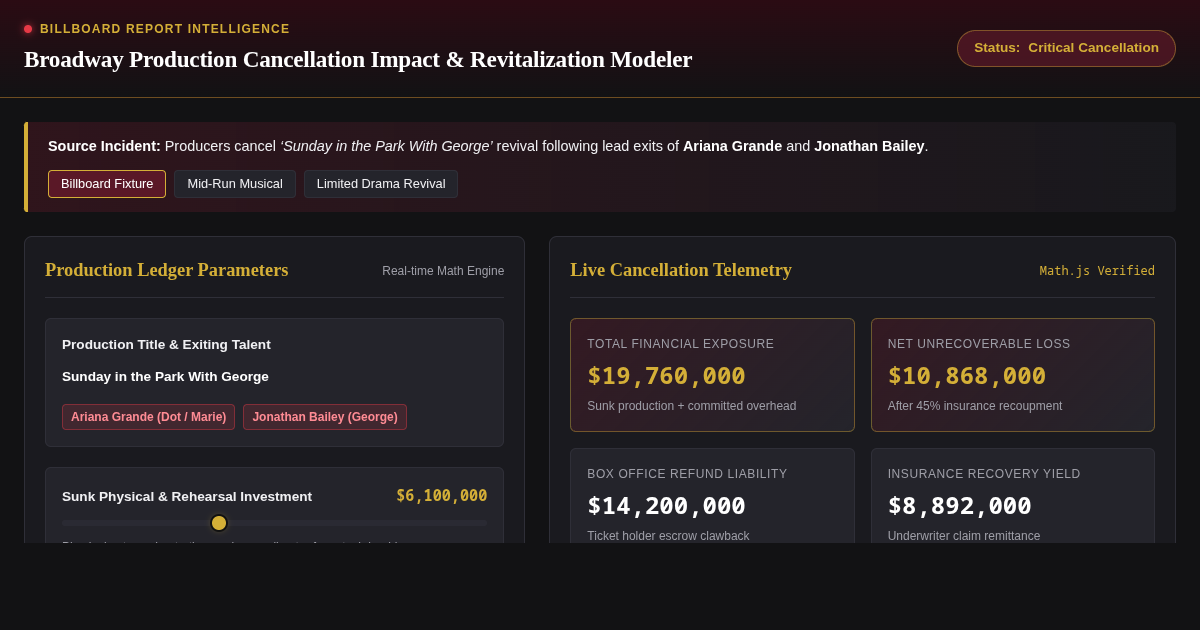The image size is (1200, 630).
Task: Click the Total Financial Exposure value $19,760,000
Action: point(666,376)
